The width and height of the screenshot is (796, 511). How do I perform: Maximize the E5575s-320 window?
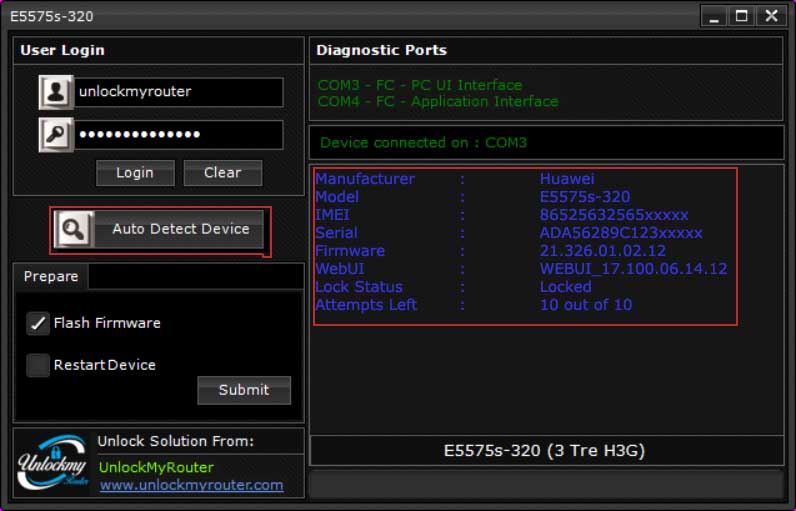coord(742,16)
